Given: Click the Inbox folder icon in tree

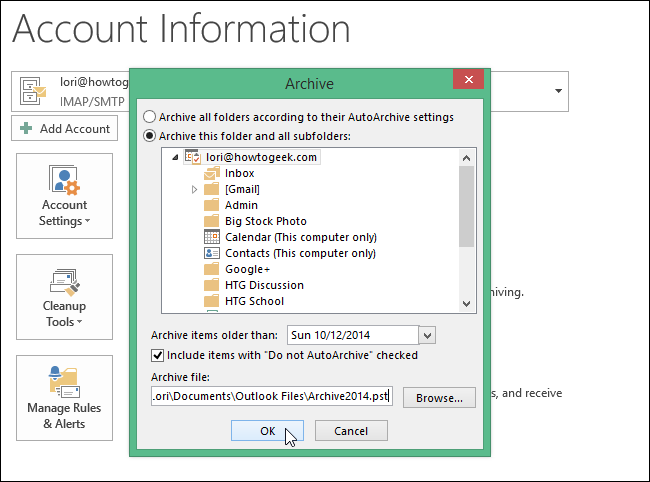Looking at the screenshot, I should pos(211,173).
